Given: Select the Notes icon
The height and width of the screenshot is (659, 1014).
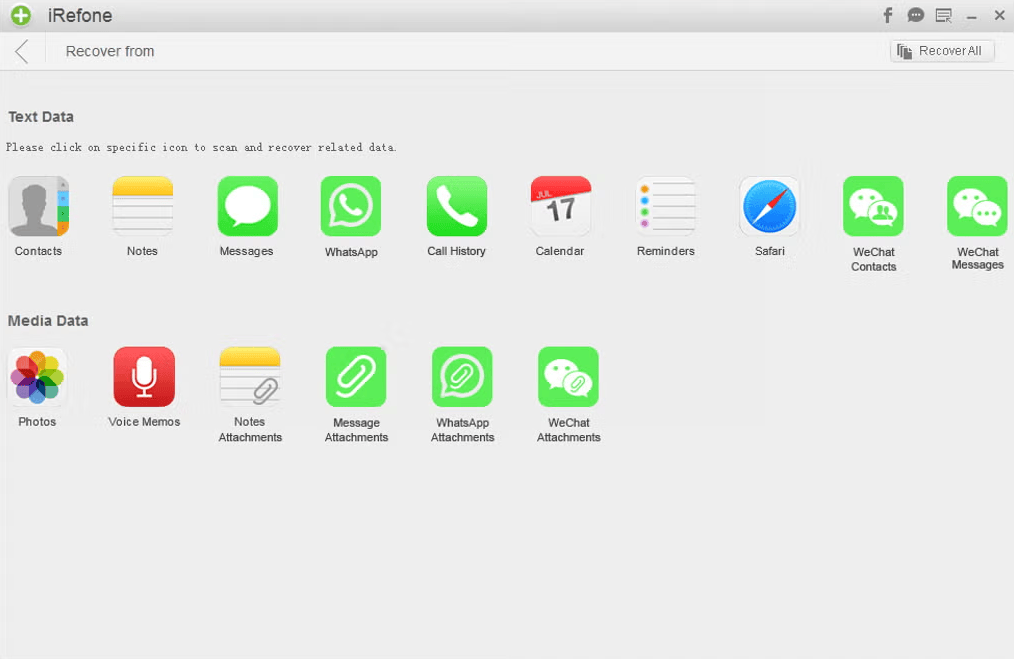Looking at the screenshot, I should 142,206.
